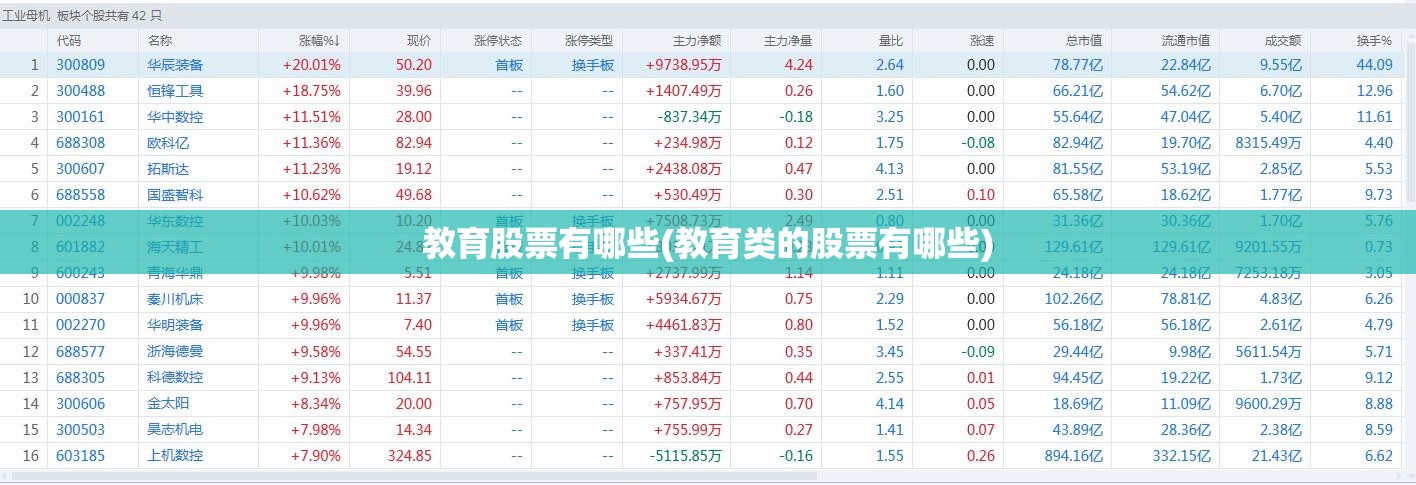Sort by 名称 column header
The width and height of the screenshot is (1416, 485).
pyautogui.click(x=160, y=40)
